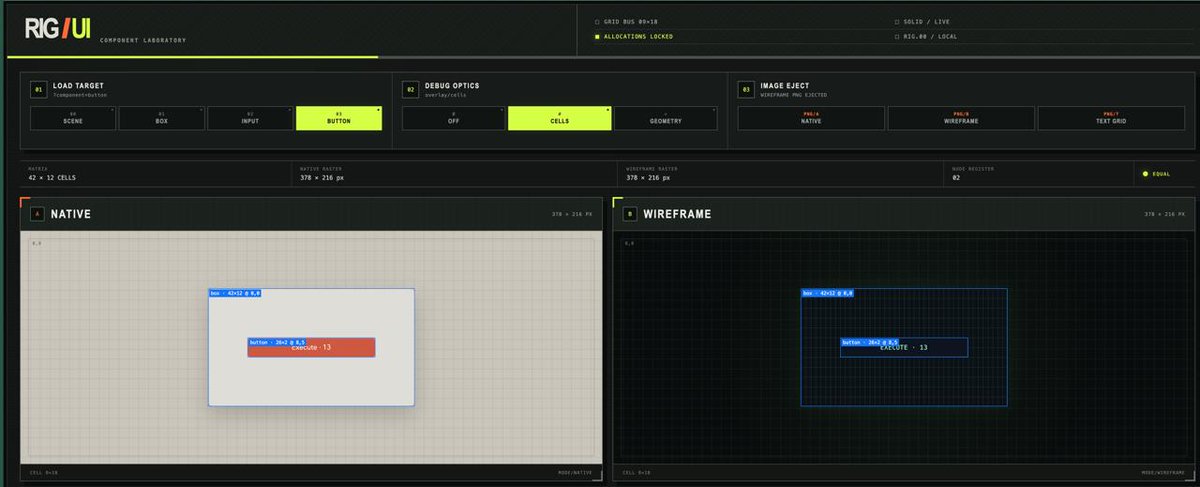Click the NATIVE panel heading

coord(71,214)
